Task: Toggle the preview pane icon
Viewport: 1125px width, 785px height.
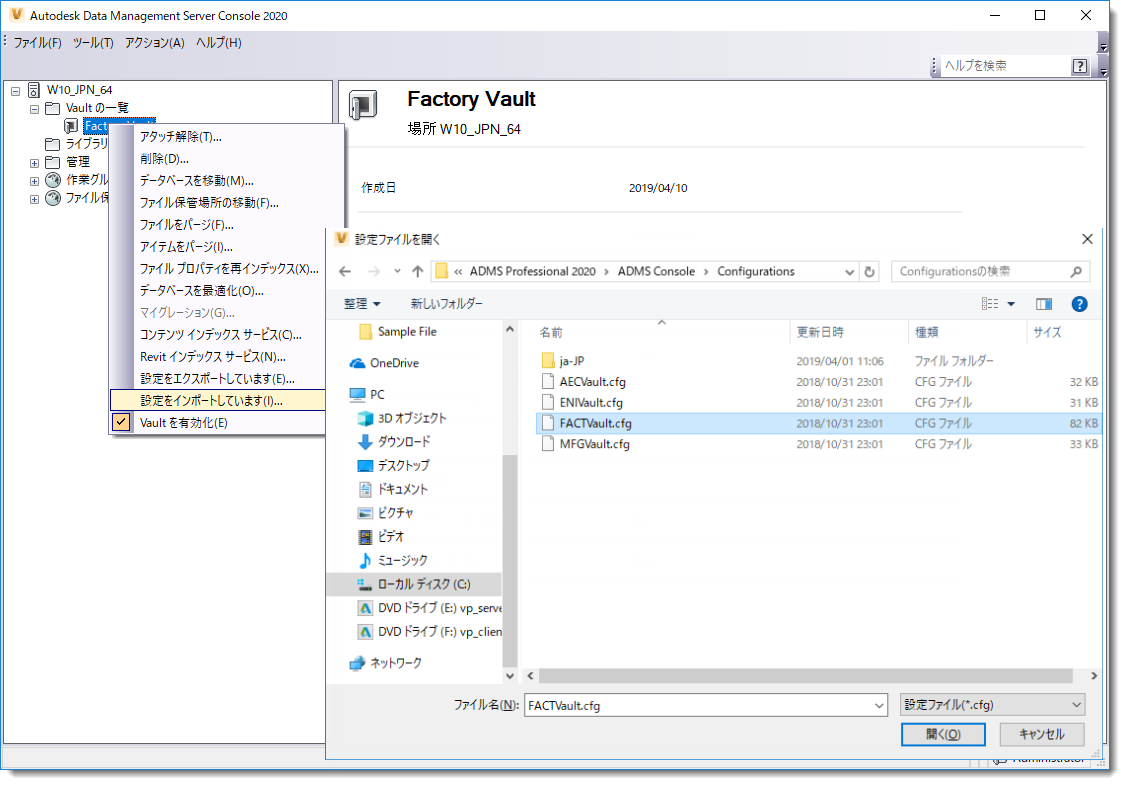Action: pyautogui.click(x=1042, y=304)
